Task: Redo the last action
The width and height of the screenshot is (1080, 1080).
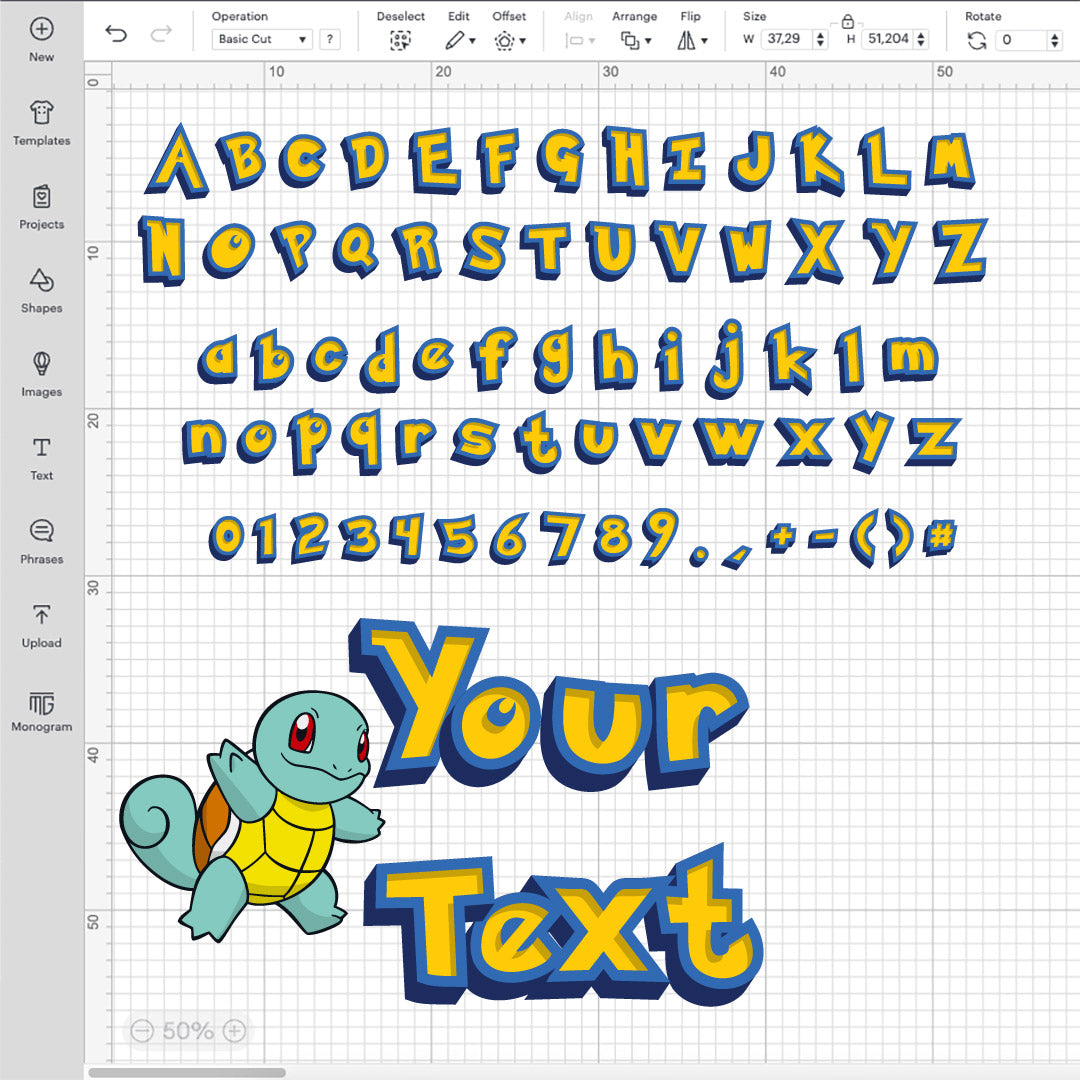Action: pyautogui.click(x=160, y=33)
